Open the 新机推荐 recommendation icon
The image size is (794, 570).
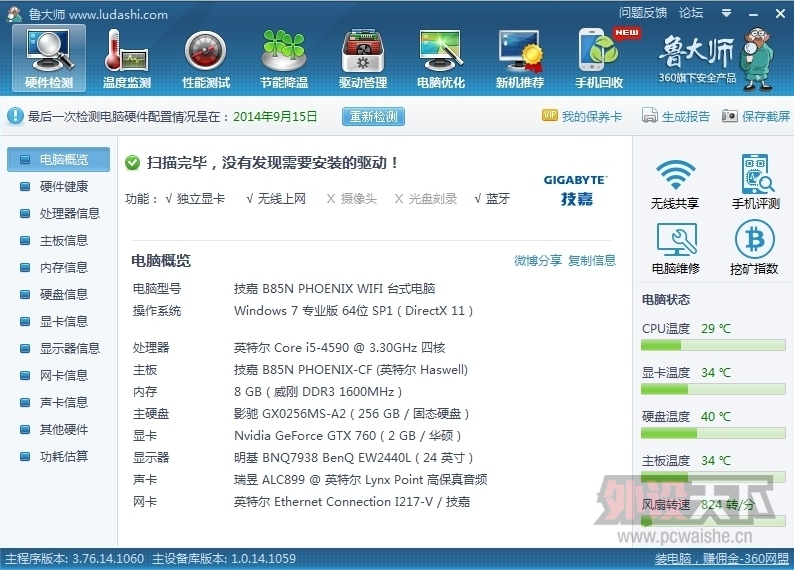click(x=520, y=58)
